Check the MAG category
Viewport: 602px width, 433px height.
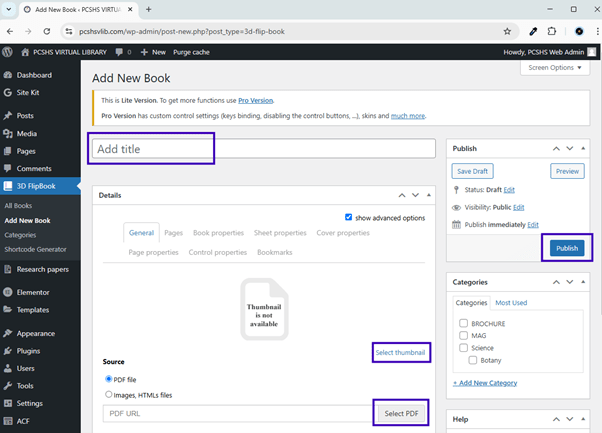pos(463,335)
